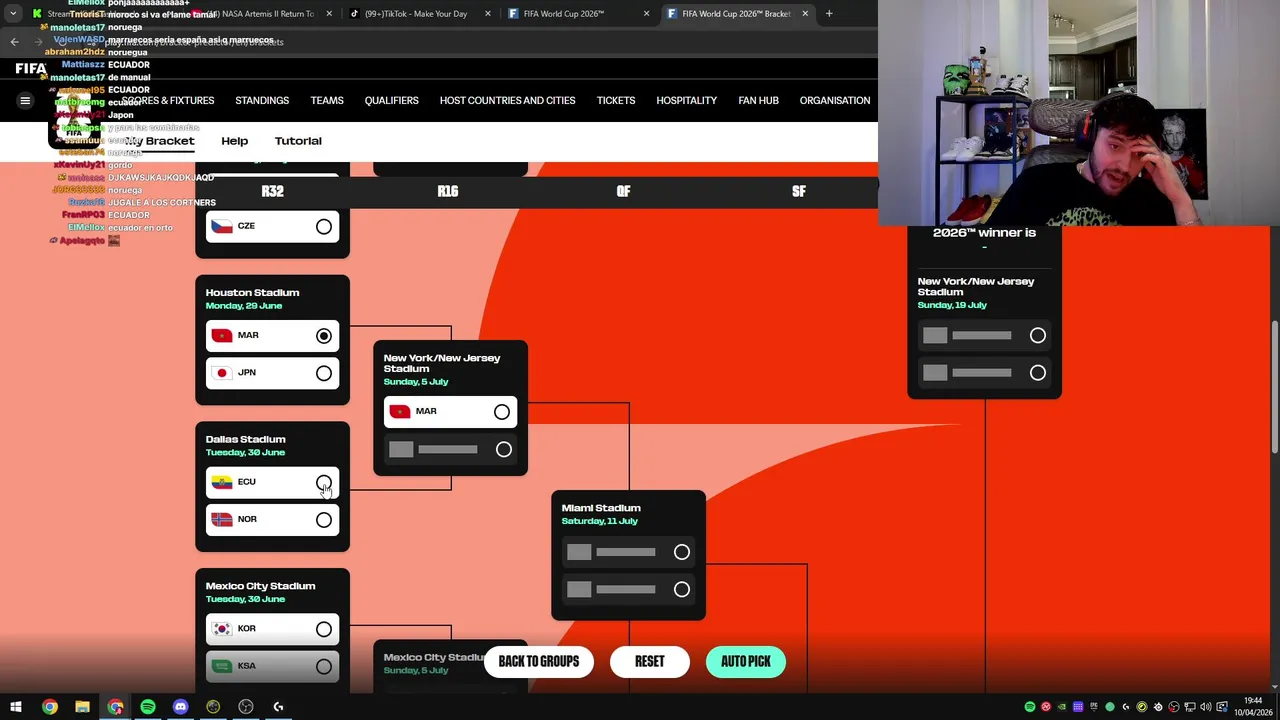Viewport: 1280px width, 720px height.
Task: Open Chrome tab search dropdown
Action: click(13, 14)
